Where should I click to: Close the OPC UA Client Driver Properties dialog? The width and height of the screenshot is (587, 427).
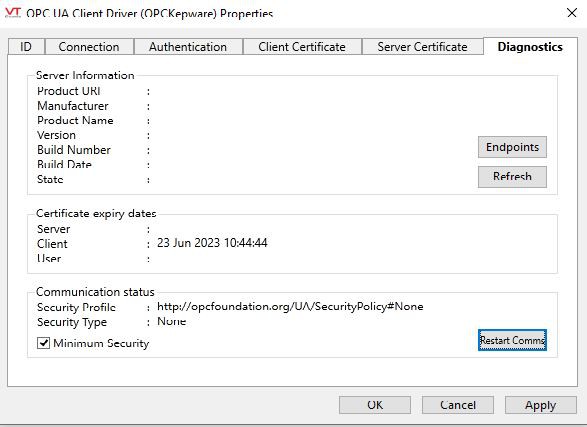(x=572, y=13)
